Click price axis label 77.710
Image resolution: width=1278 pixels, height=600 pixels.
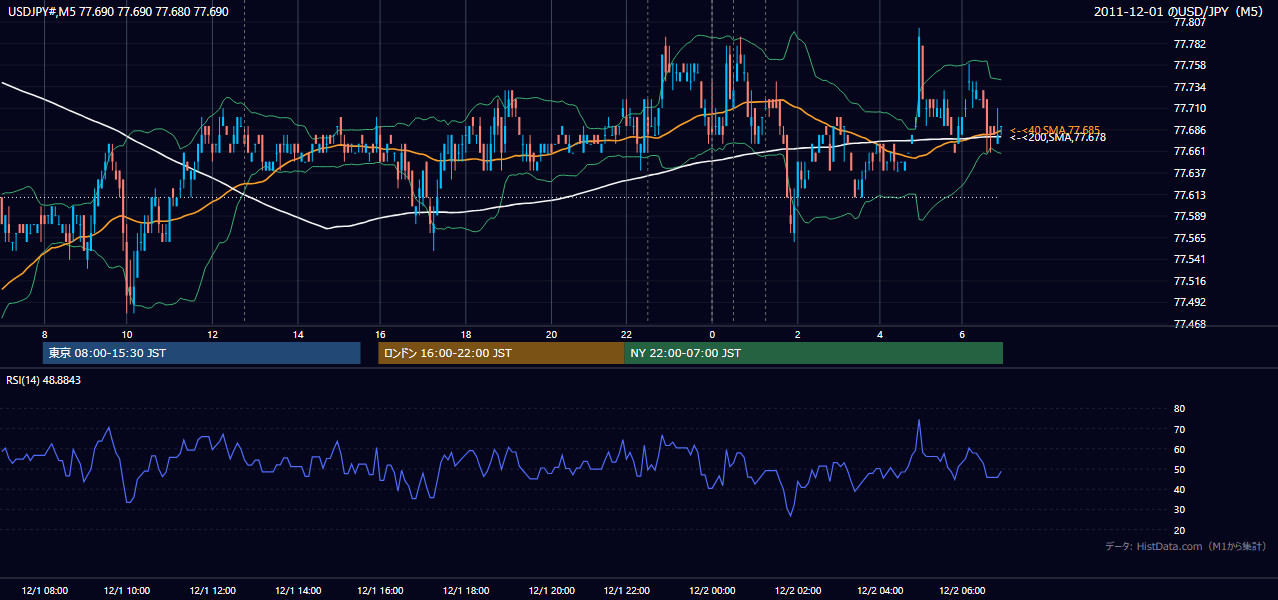pyautogui.click(x=1191, y=108)
